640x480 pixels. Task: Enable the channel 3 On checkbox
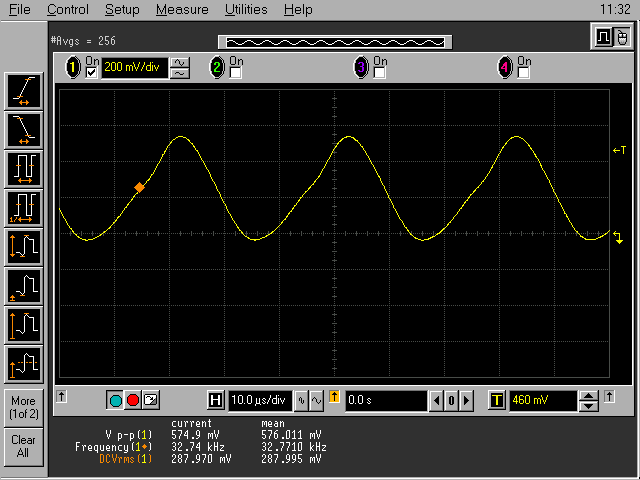click(x=380, y=73)
